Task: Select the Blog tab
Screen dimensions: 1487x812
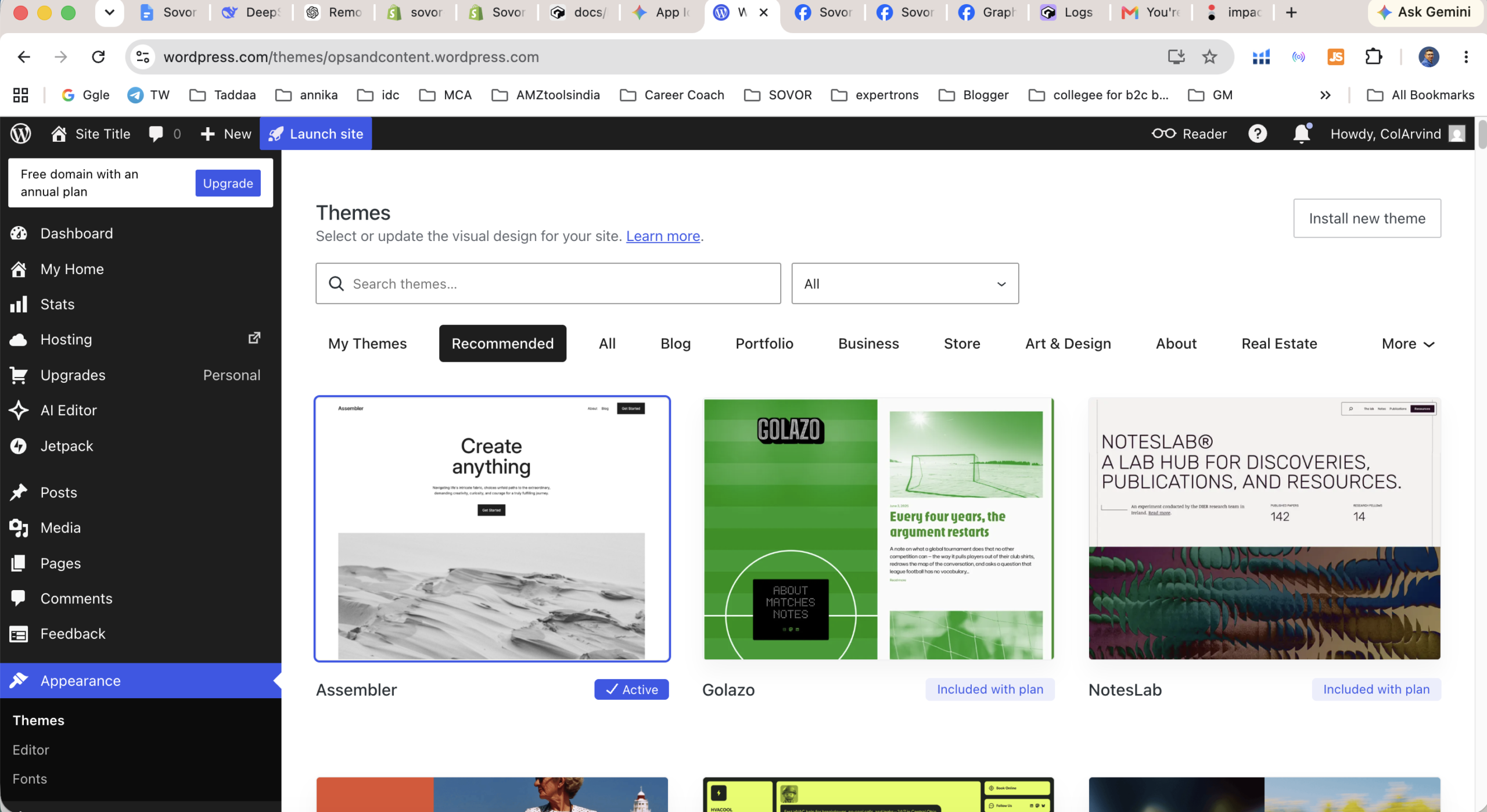Action: [676, 343]
